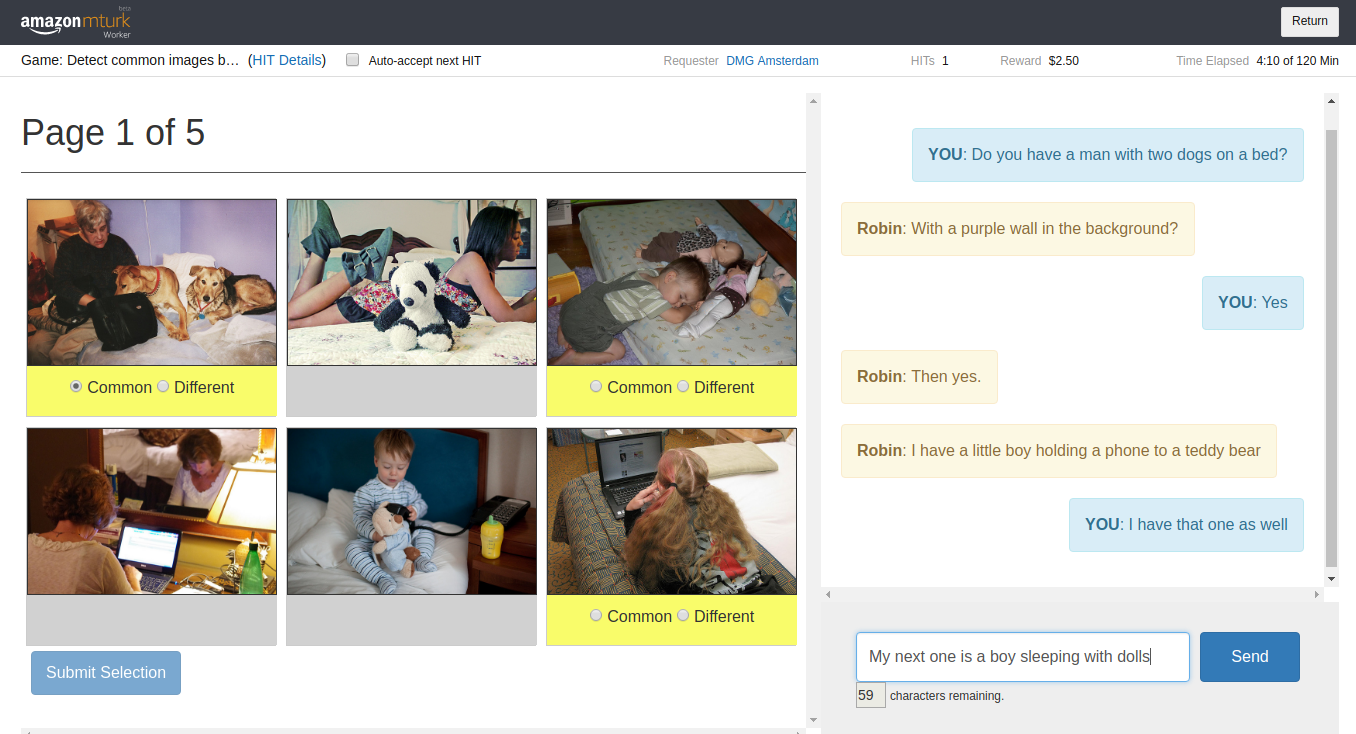
Task: Click the man with two dogs thumbnail
Action: 152,282
